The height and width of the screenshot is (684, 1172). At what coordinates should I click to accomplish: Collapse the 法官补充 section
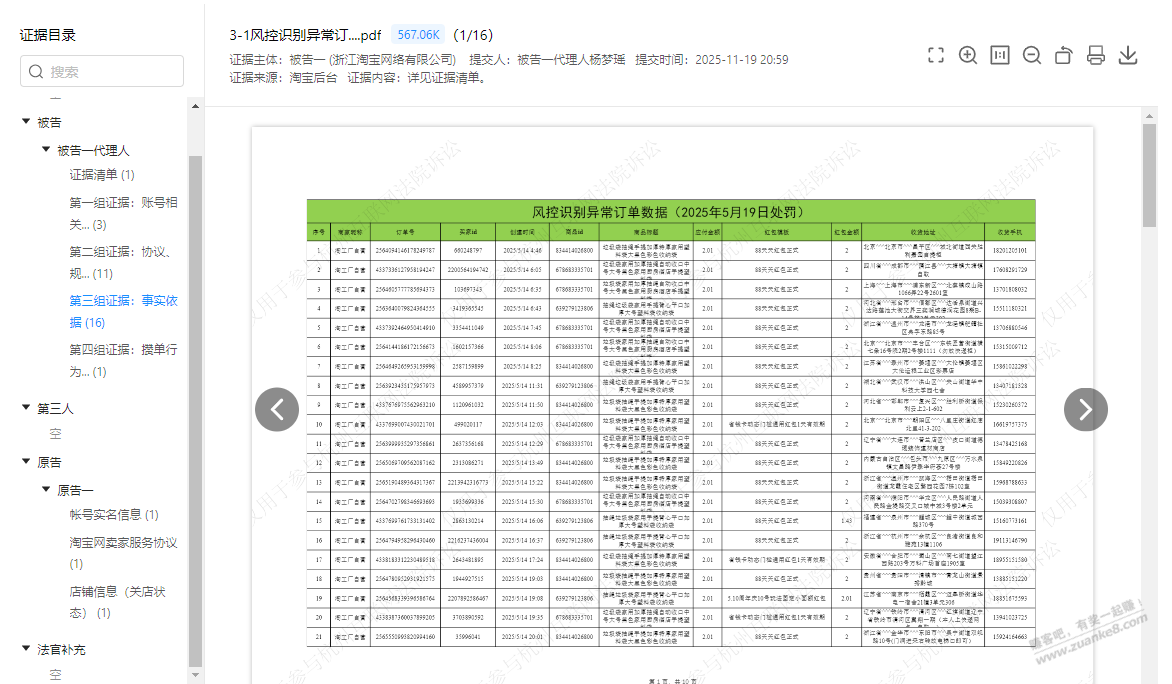(x=26, y=649)
